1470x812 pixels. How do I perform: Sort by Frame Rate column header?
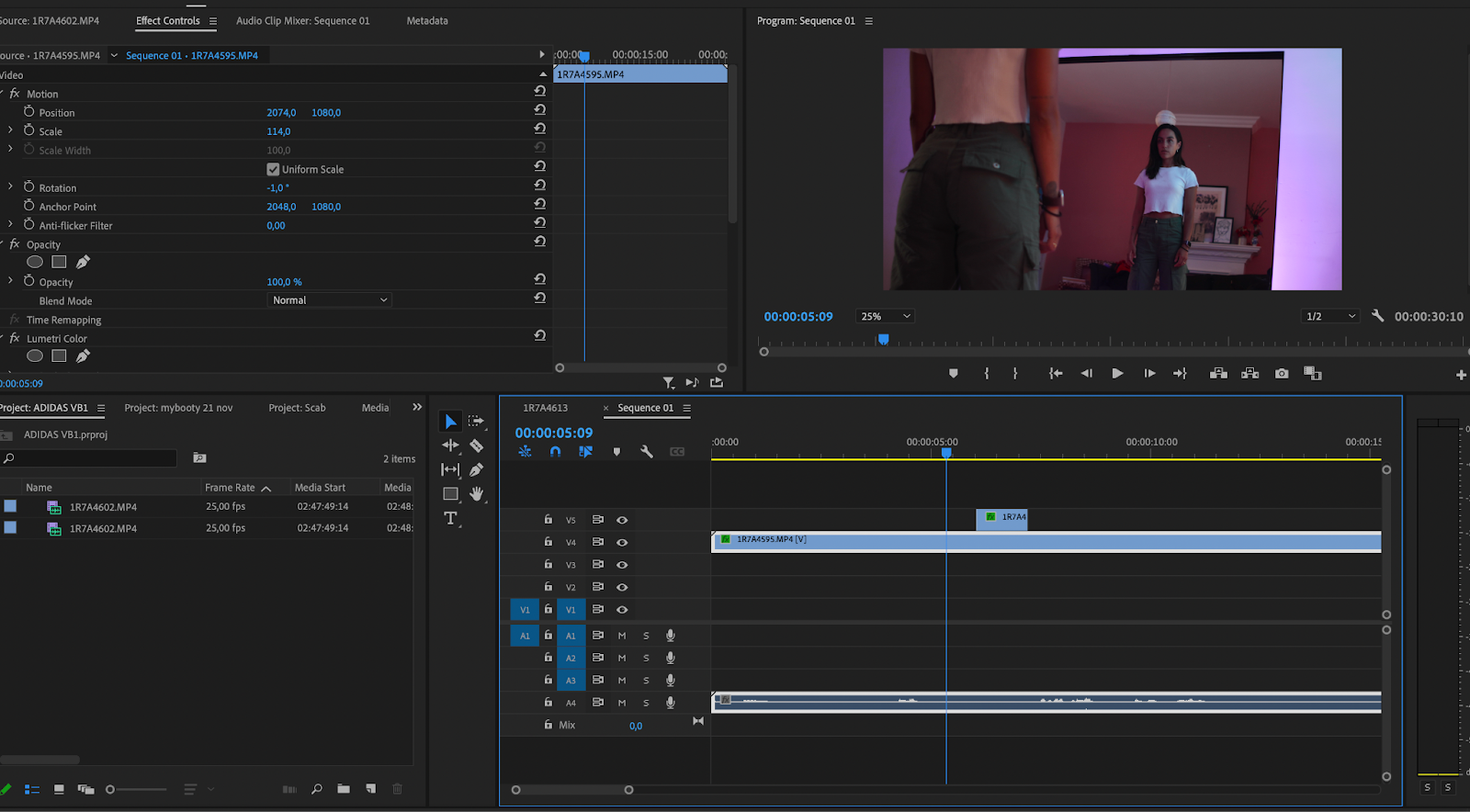pyautogui.click(x=231, y=488)
